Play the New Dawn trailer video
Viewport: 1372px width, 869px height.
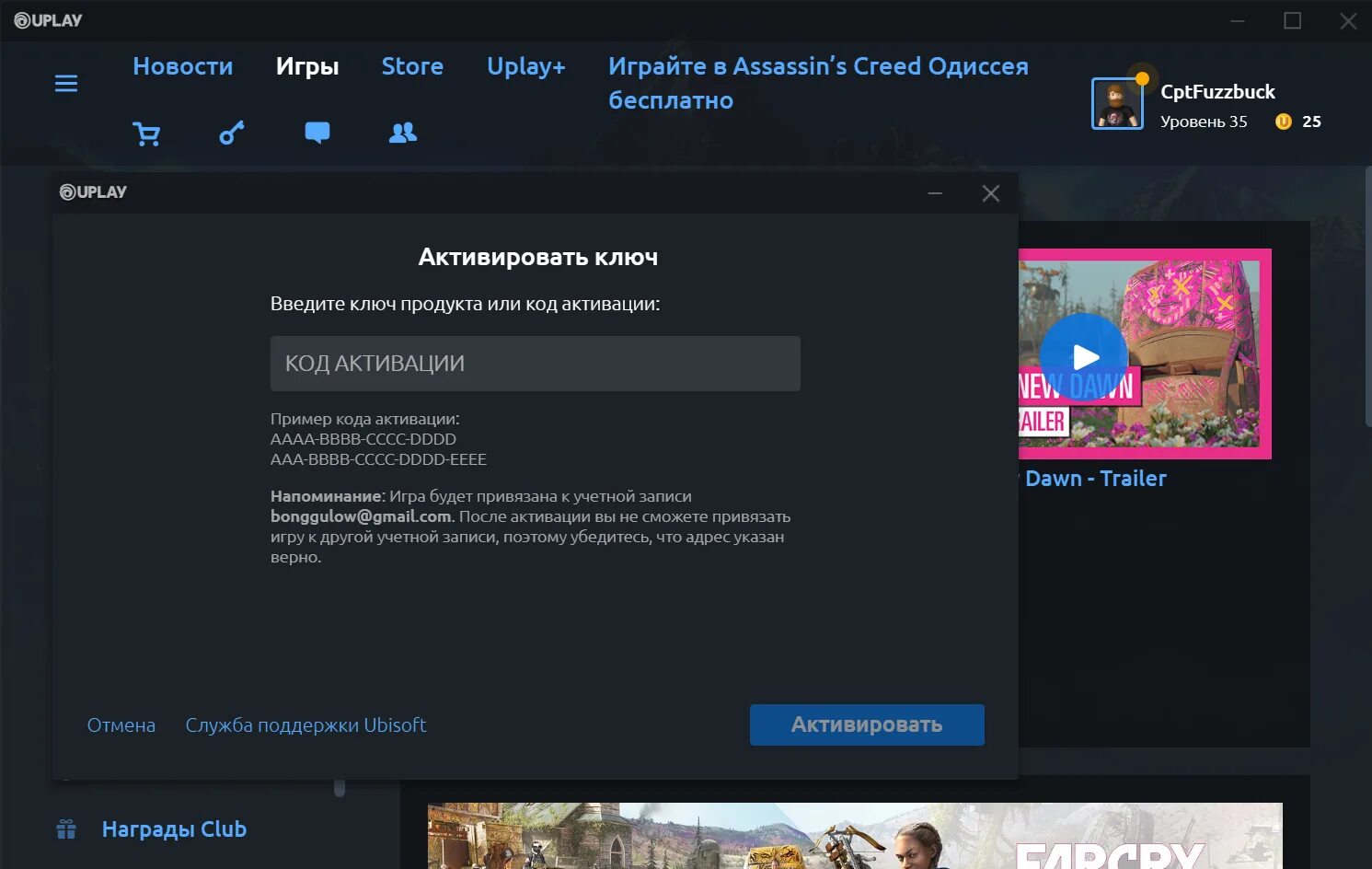1084,357
